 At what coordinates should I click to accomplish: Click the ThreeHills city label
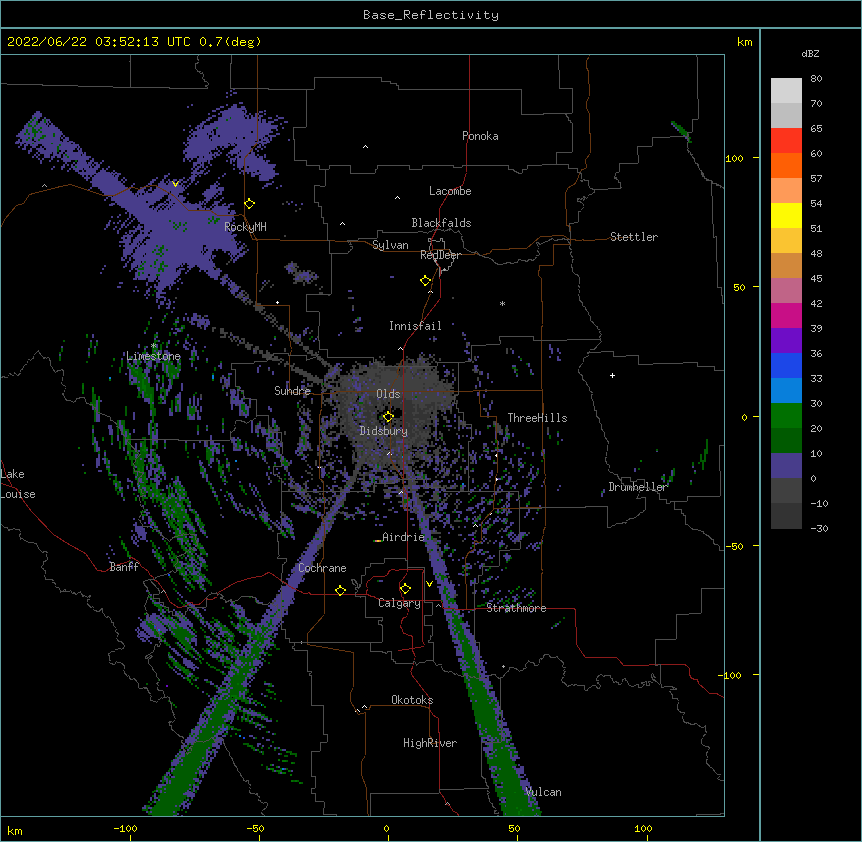click(x=537, y=418)
